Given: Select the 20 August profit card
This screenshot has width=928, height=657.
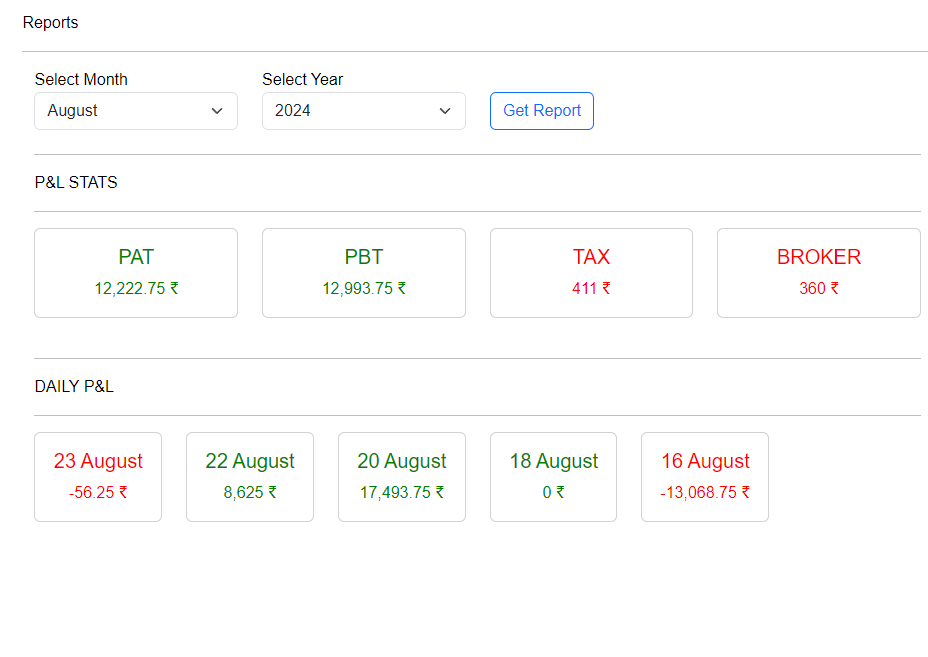Looking at the screenshot, I should pyautogui.click(x=401, y=476).
